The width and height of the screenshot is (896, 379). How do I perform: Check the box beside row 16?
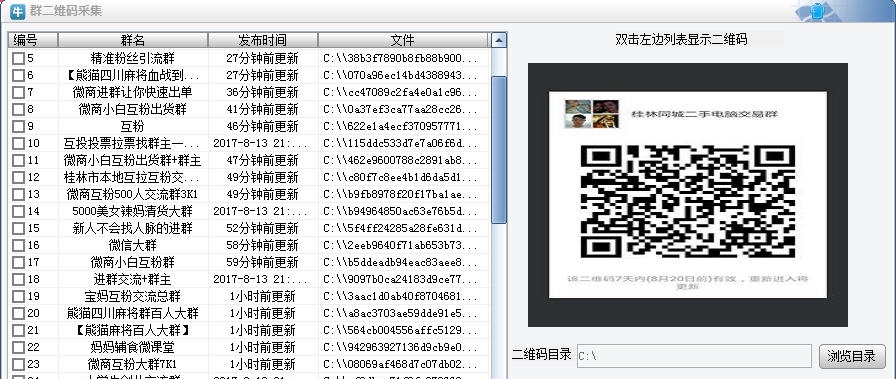coord(18,245)
